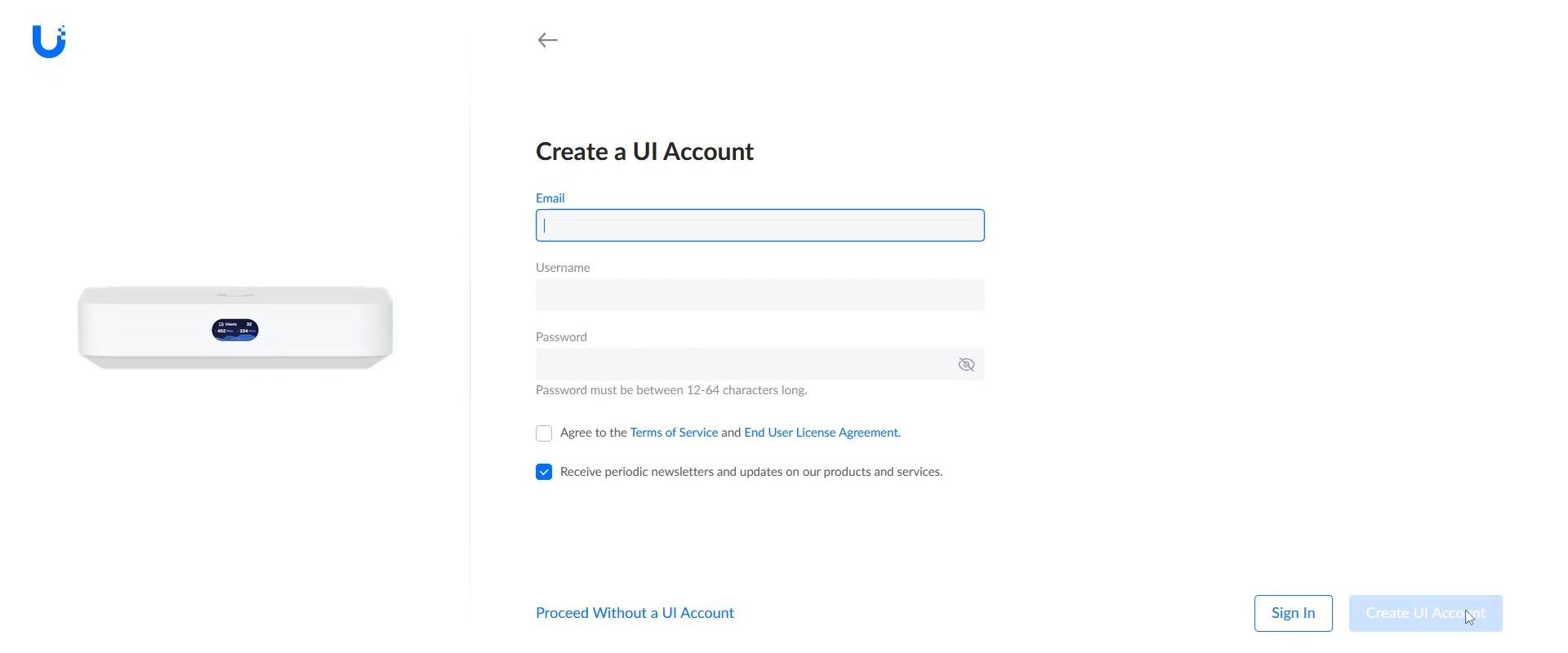Click the Username field label
Viewport: 1568px width, 653px height.
point(563,268)
